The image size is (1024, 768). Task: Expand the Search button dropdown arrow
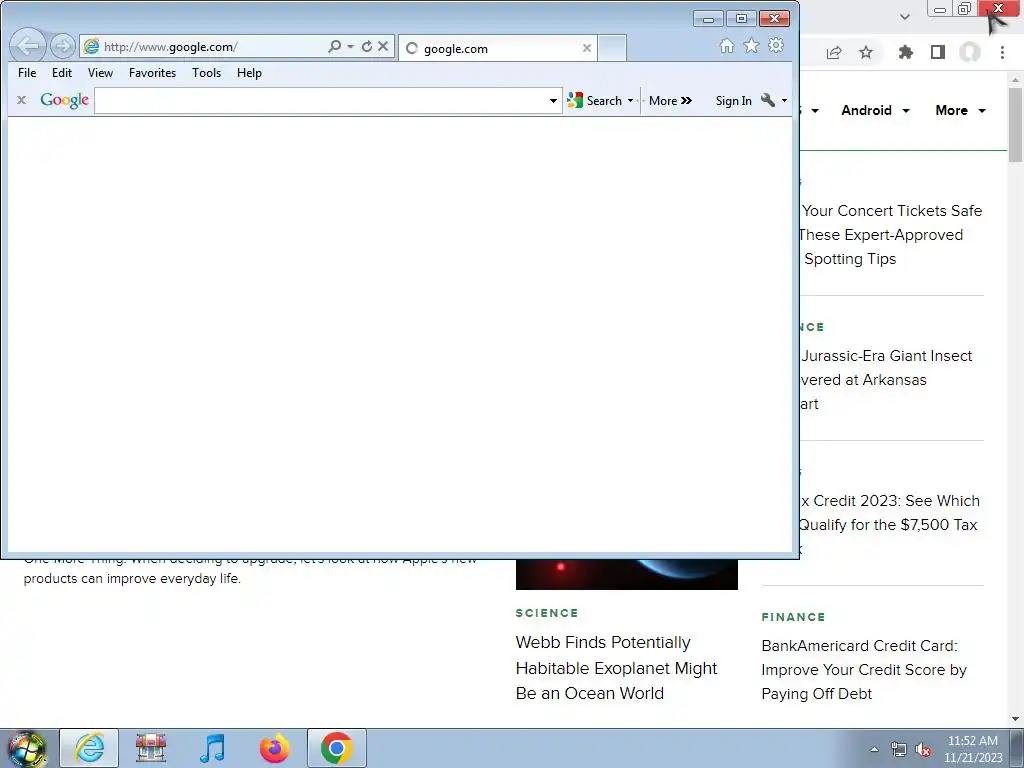630,101
